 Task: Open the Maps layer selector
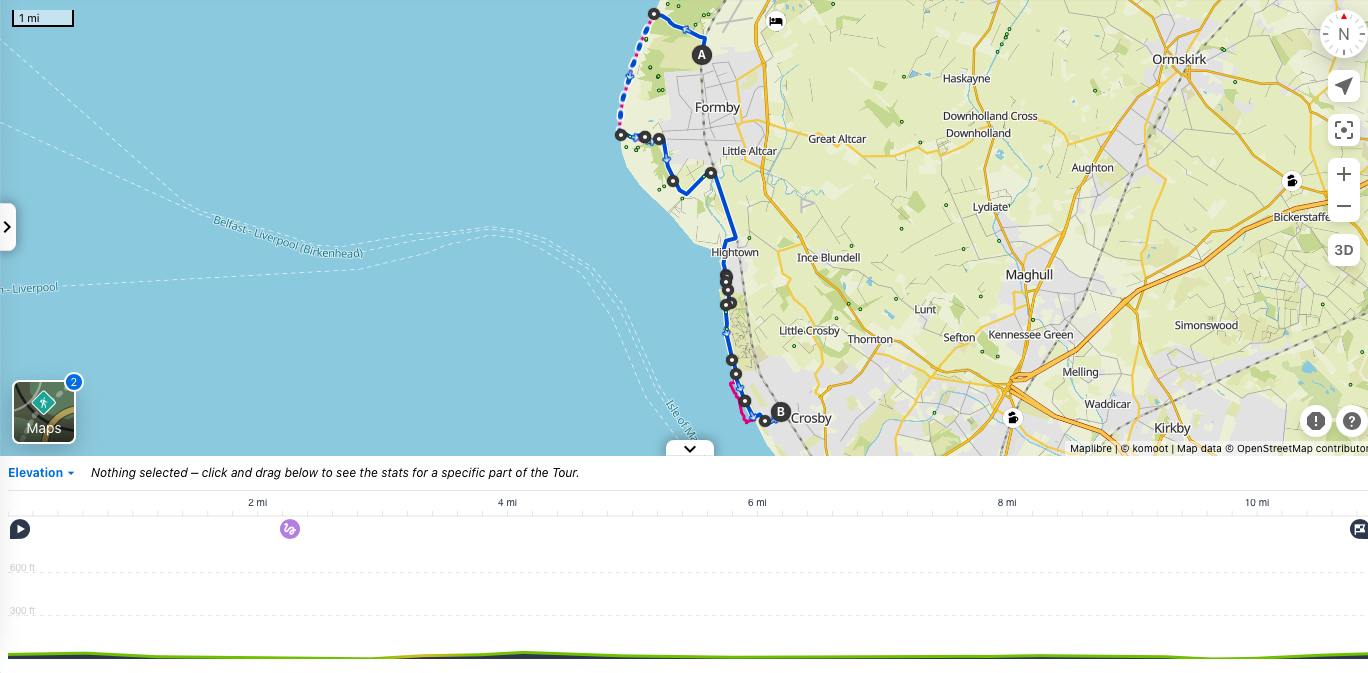click(44, 409)
